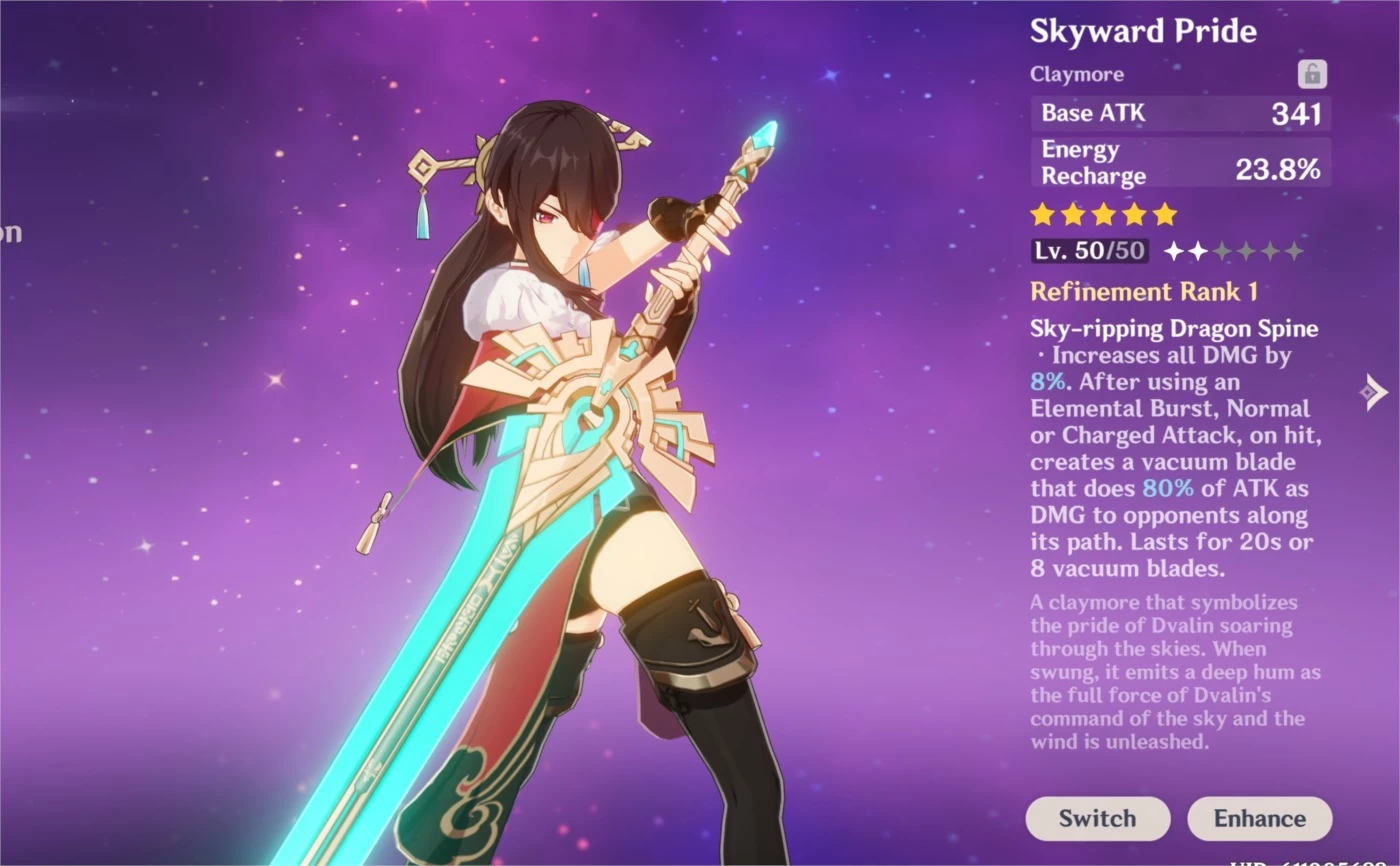Screen dimensions: 1400x866
Task: Click the highlighted 8% damage value
Action: tap(1049, 382)
